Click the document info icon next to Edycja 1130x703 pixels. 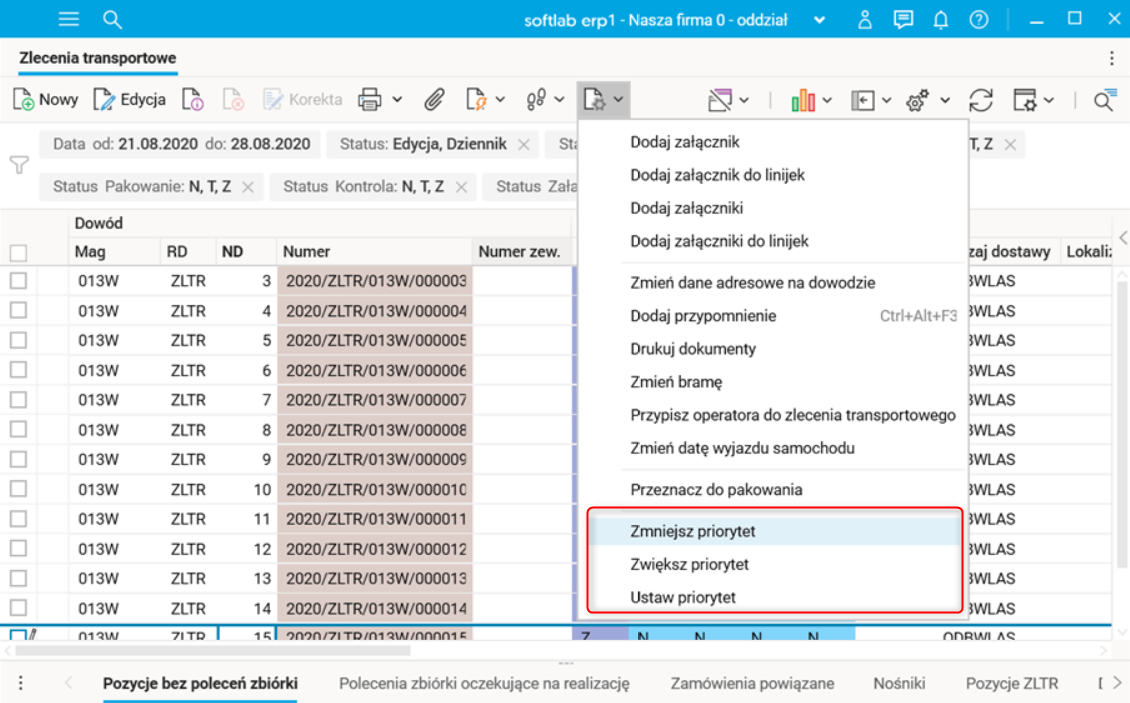coord(192,100)
